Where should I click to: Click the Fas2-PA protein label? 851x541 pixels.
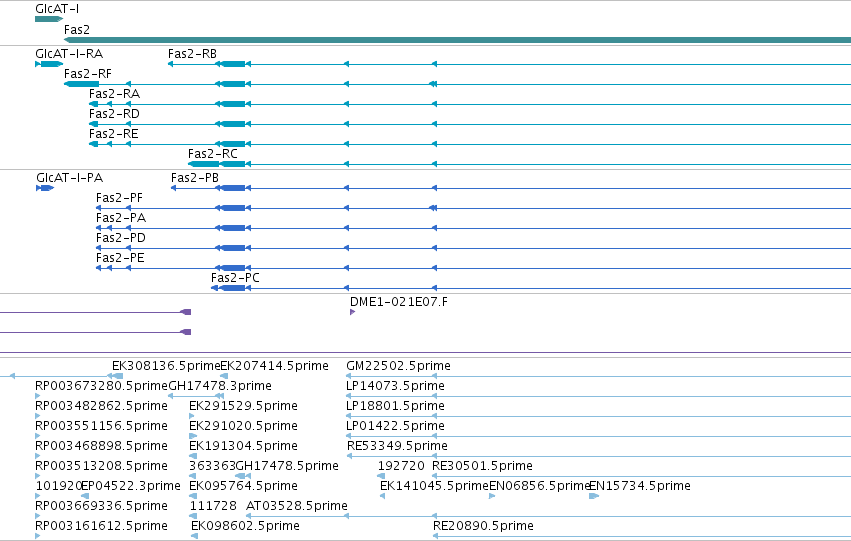[121, 218]
